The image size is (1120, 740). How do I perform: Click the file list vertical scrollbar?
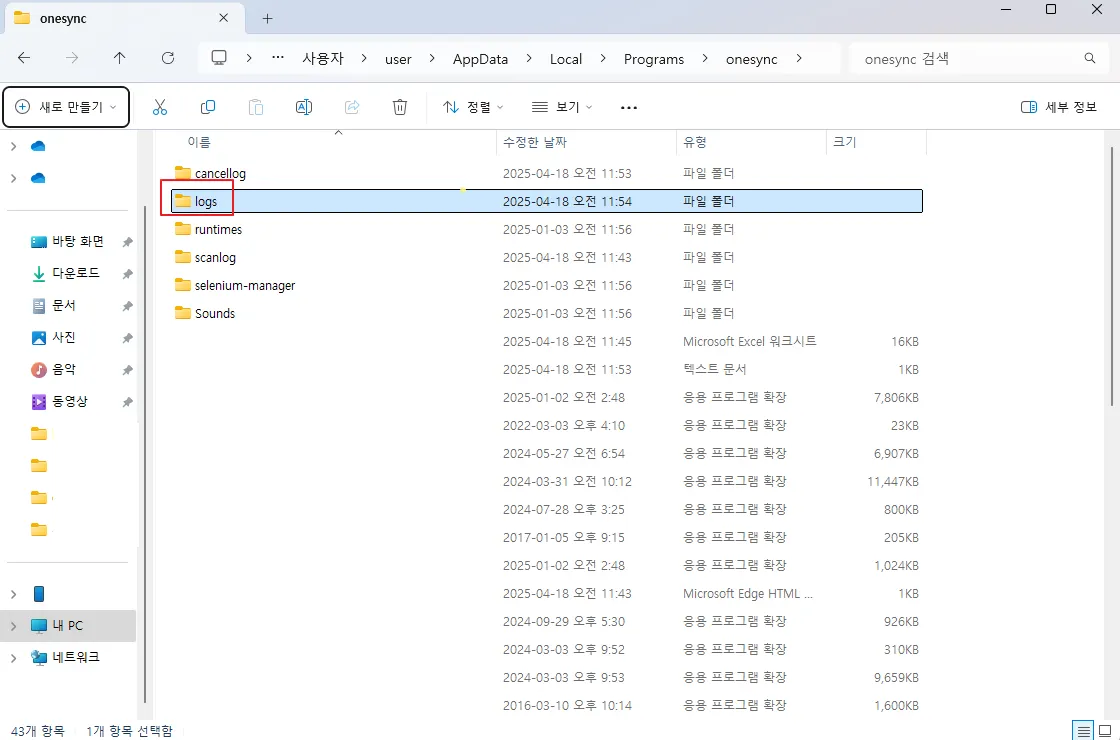tap(1111, 275)
